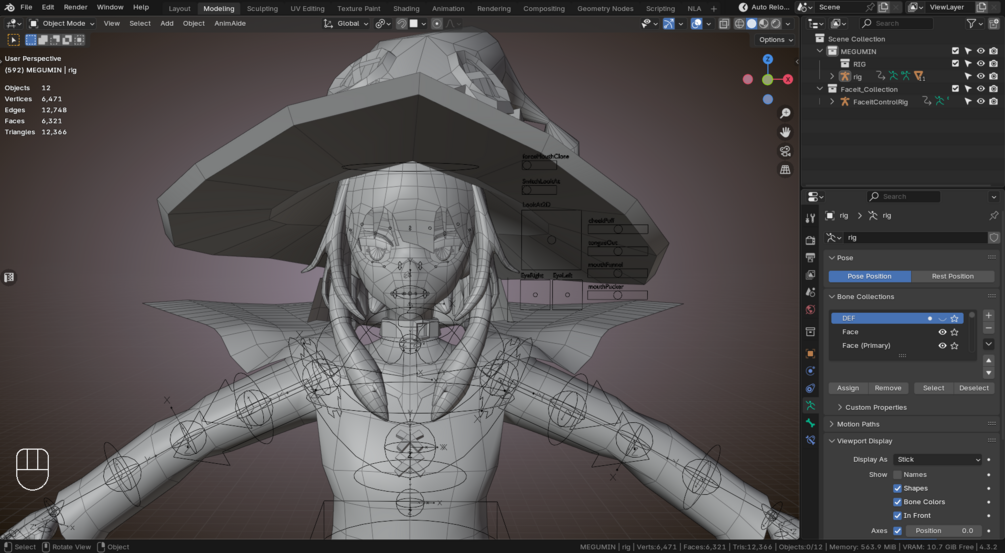
Task: Click the Remove button
Action: coord(888,388)
